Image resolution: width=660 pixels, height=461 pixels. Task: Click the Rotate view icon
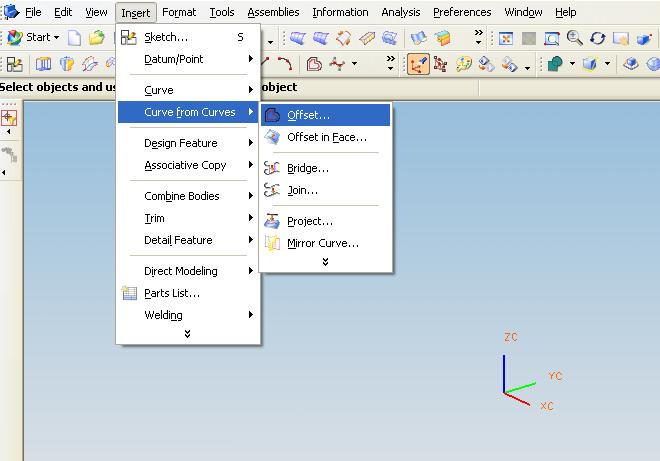pyautogui.click(x=598, y=39)
